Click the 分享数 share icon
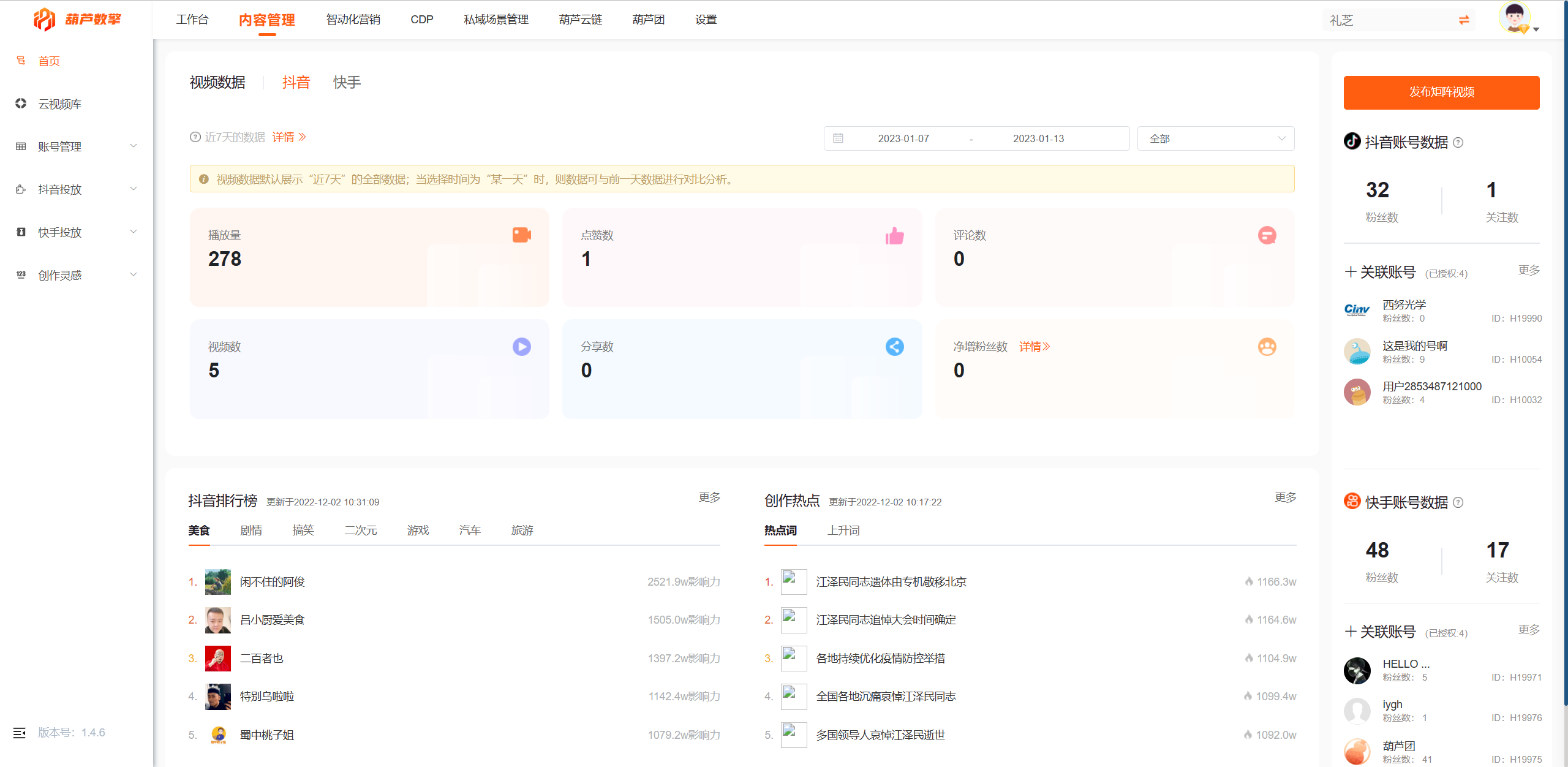The image size is (1568, 767). (894, 347)
